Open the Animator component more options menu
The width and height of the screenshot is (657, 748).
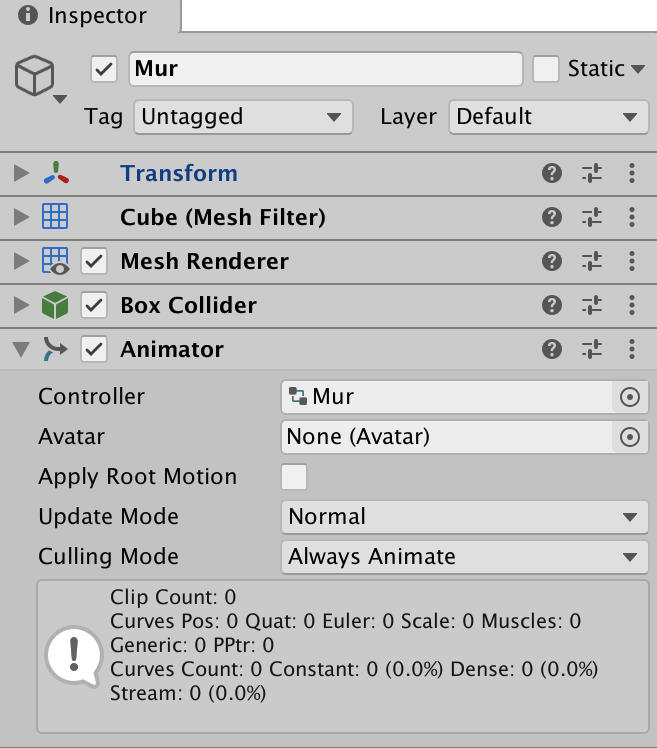631,349
